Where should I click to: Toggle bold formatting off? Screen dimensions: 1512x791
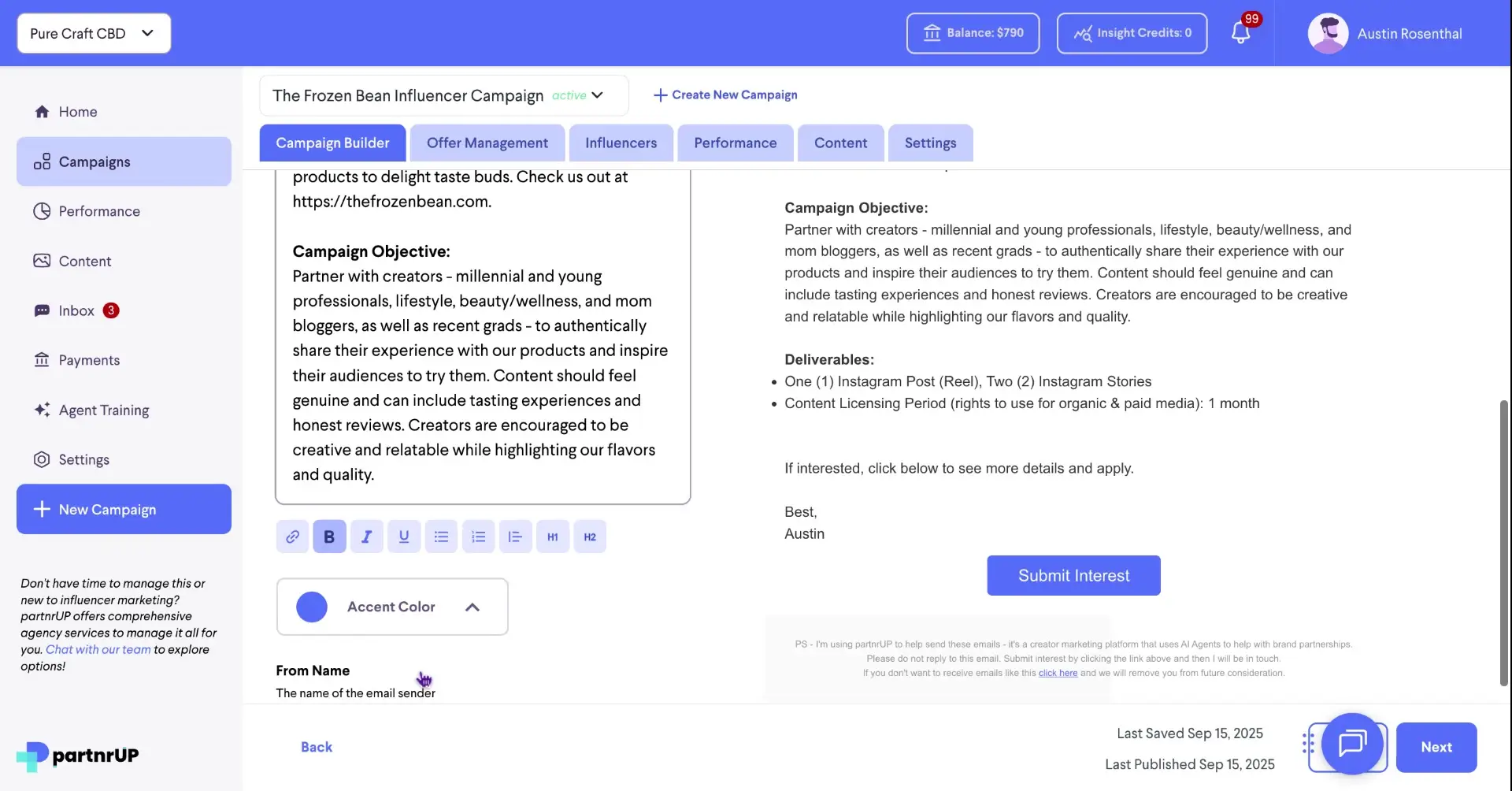(329, 536)
